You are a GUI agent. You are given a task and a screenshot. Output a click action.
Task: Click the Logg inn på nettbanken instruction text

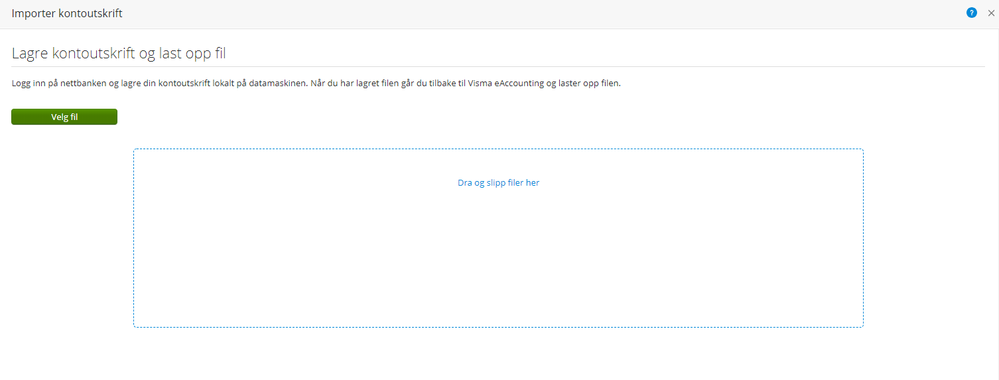[316, 84]
